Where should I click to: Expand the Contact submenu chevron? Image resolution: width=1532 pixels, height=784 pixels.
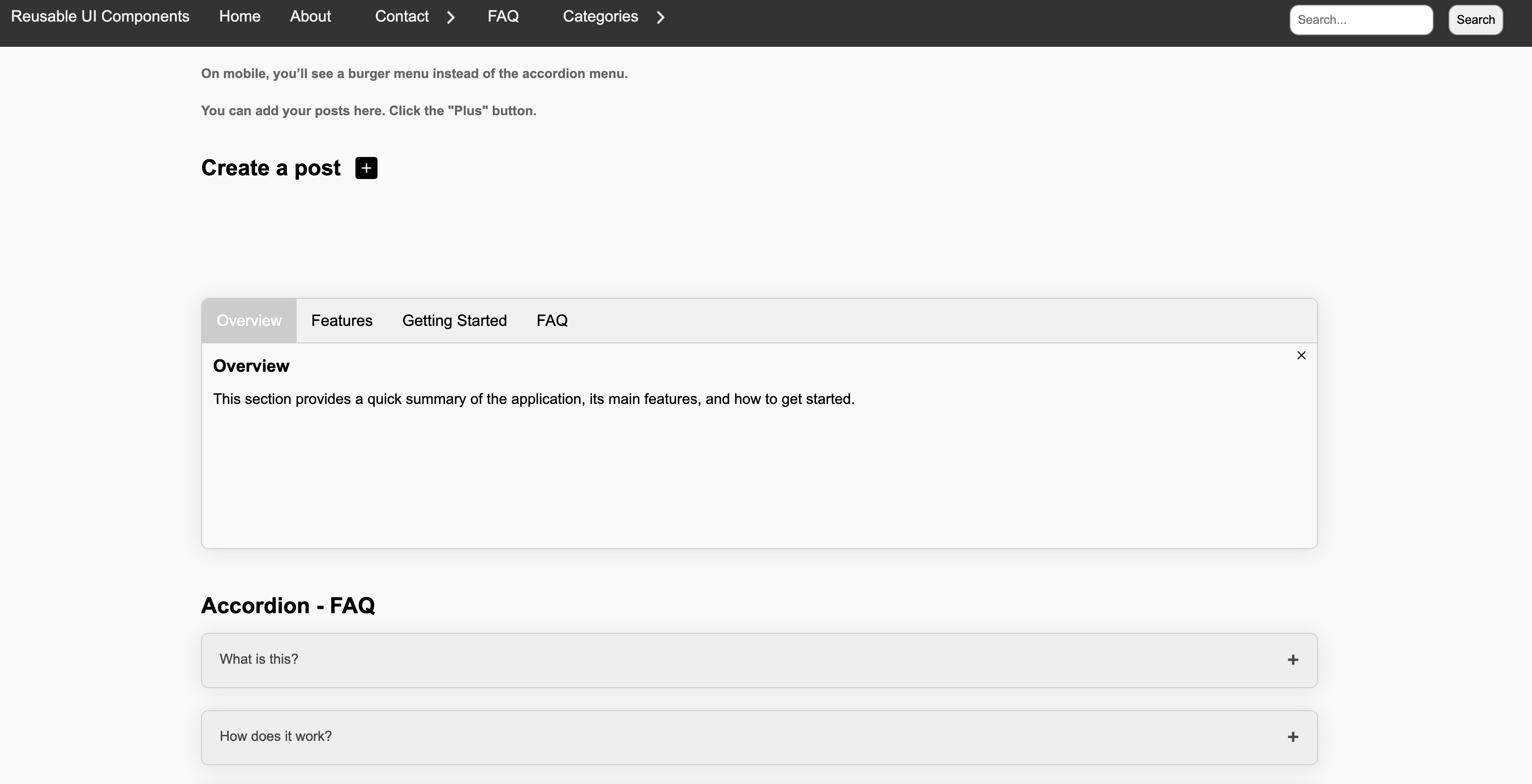click(x=451, y=18)
